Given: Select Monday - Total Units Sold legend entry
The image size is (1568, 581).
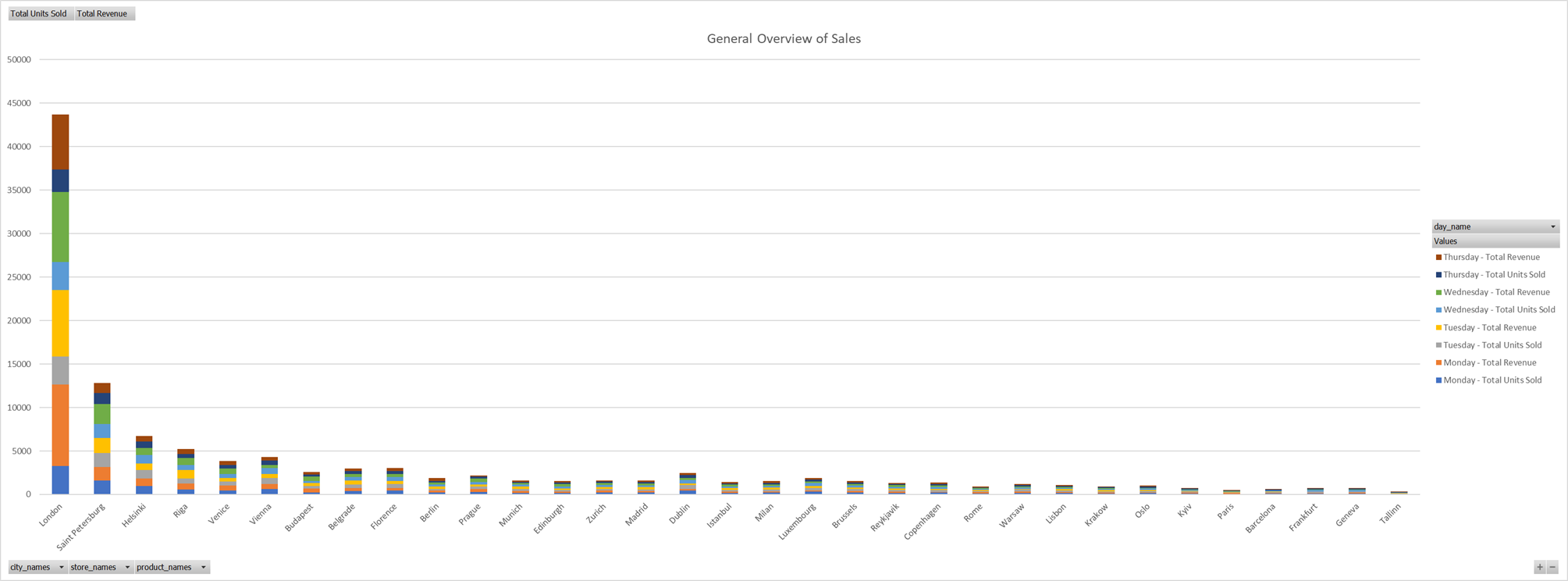Looking at the screenshot, I should [x=1488, y=380].
